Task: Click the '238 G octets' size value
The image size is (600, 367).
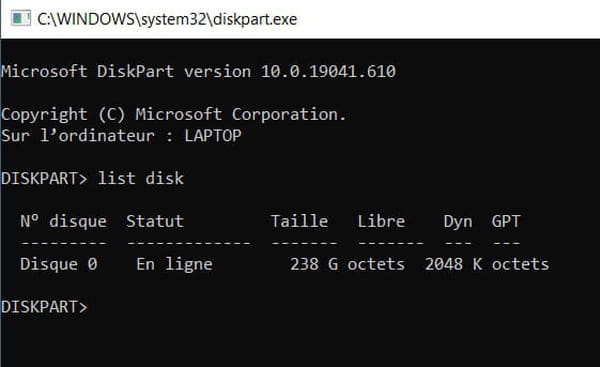Action: [x=347, y=264]
